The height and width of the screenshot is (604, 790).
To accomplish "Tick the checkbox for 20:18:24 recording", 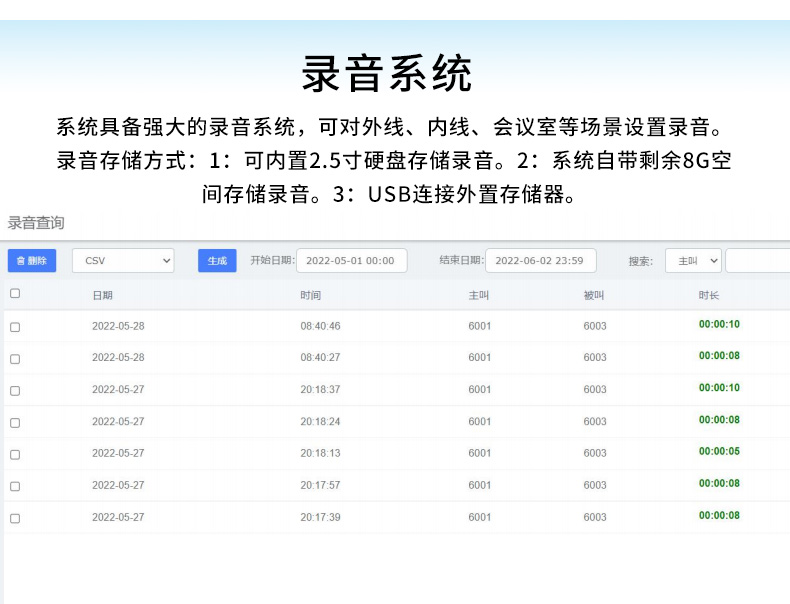I will coord(15,422).
